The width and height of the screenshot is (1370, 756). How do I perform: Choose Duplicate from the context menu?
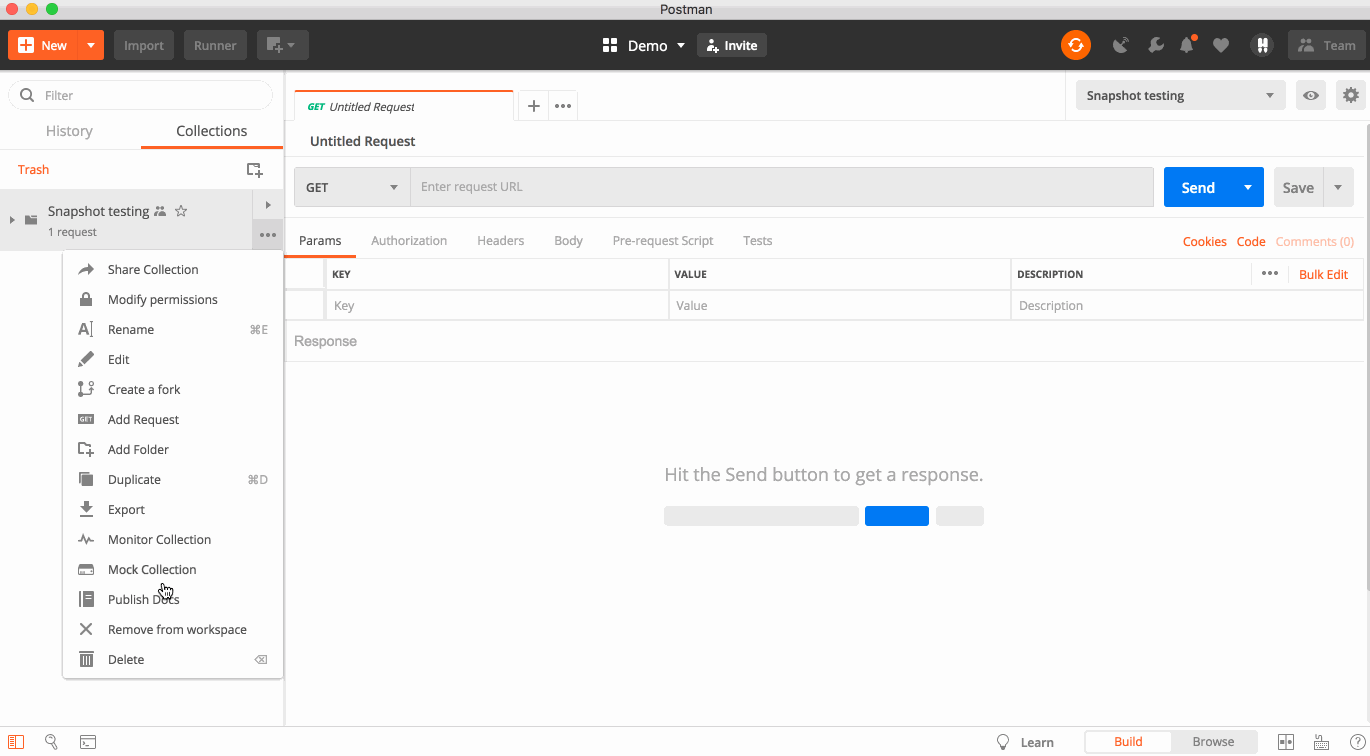(172, 479)
